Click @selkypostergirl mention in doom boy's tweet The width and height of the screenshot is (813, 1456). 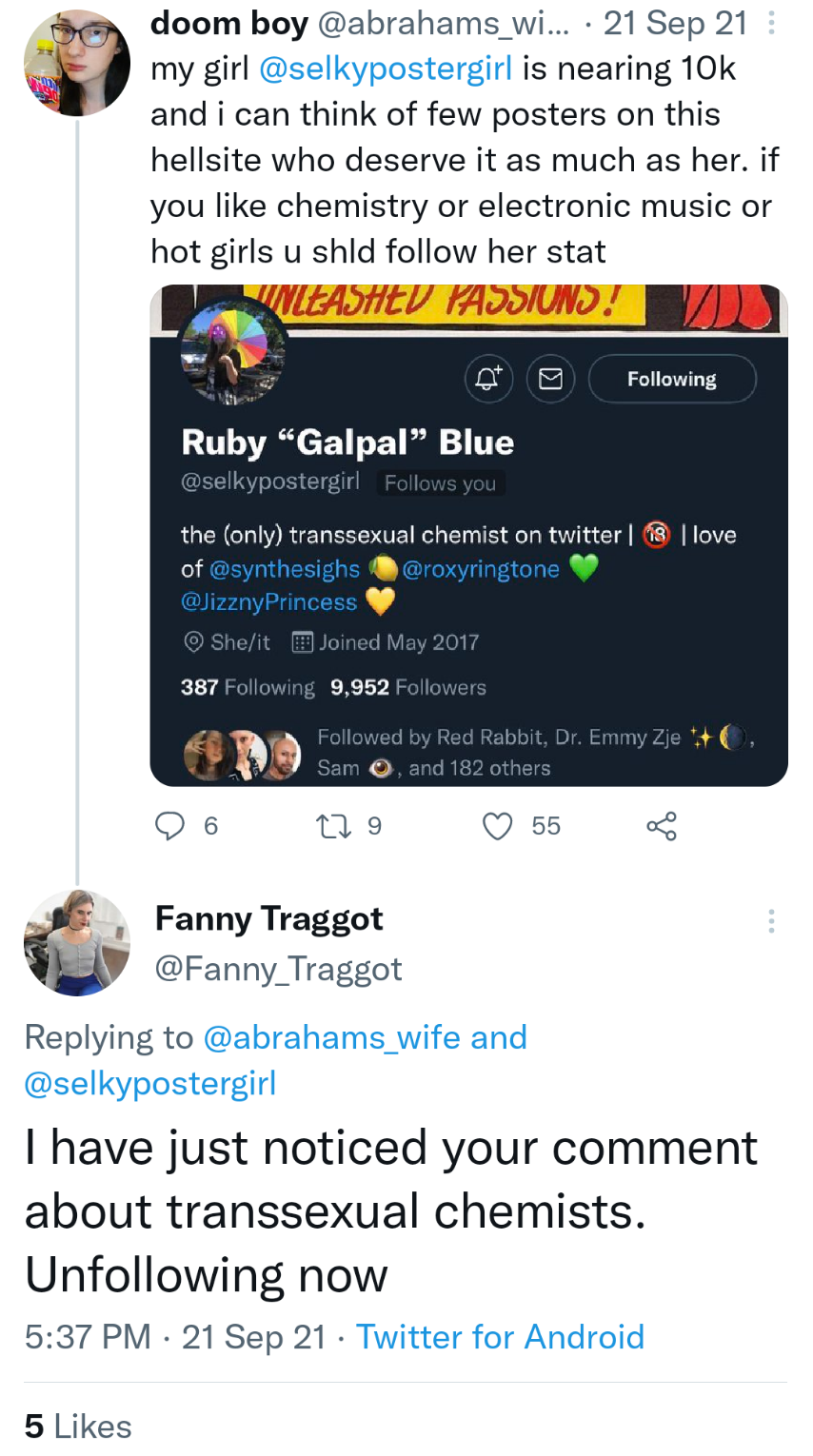coord(386,69)
